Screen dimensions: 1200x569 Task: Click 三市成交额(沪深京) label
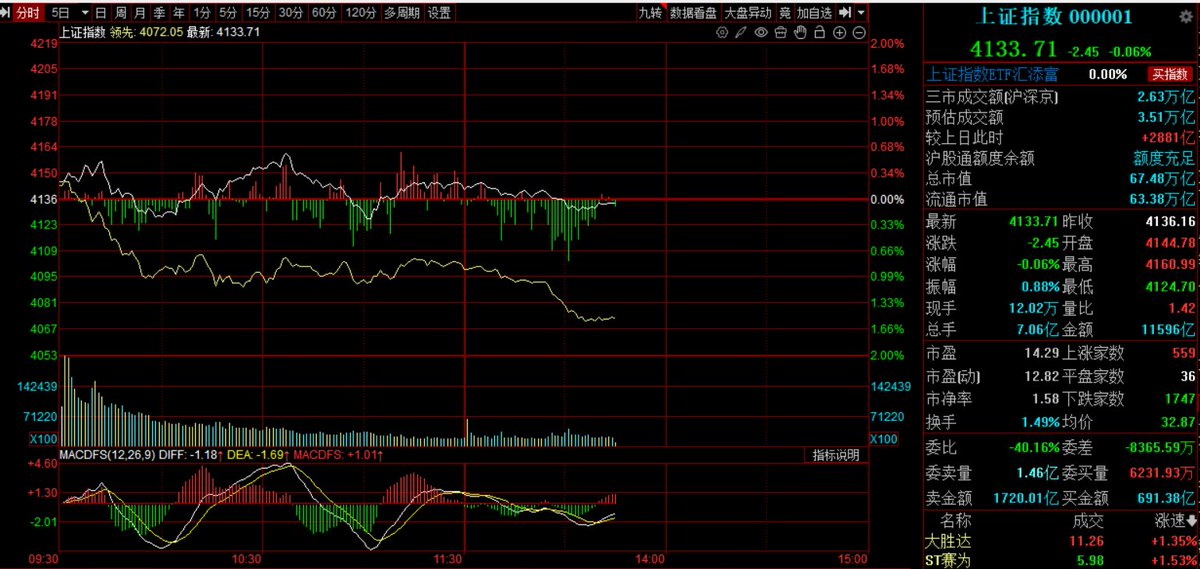(992, 98)
